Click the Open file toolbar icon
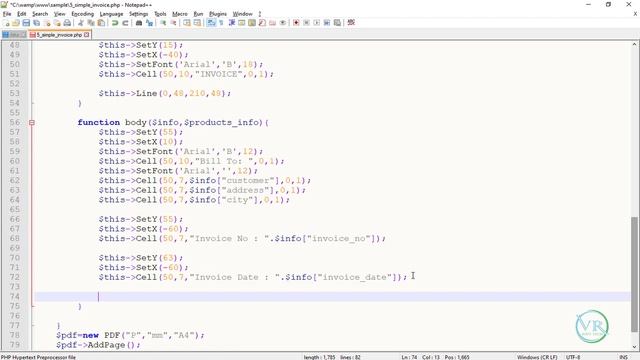This screenshot has width=640, height=360. coord(16,23)
